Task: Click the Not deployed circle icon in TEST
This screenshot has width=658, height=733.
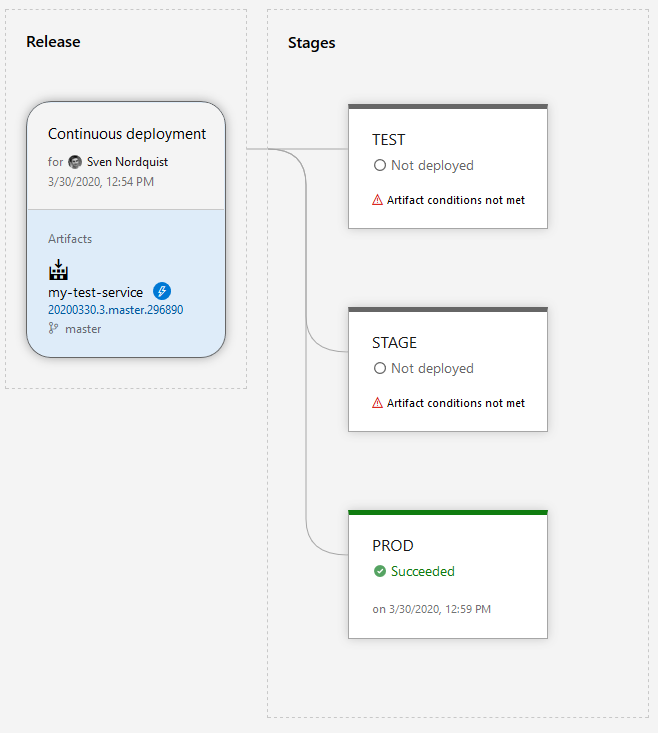Action: click(379, 166)
